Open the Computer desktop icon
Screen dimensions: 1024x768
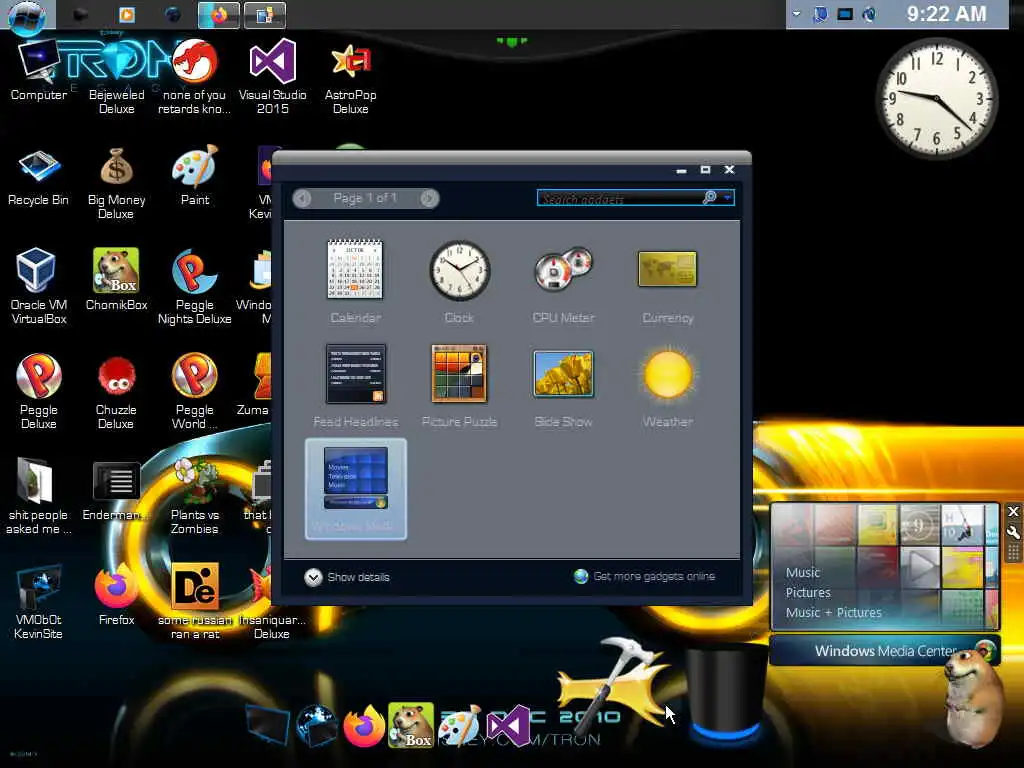[39, 71]
